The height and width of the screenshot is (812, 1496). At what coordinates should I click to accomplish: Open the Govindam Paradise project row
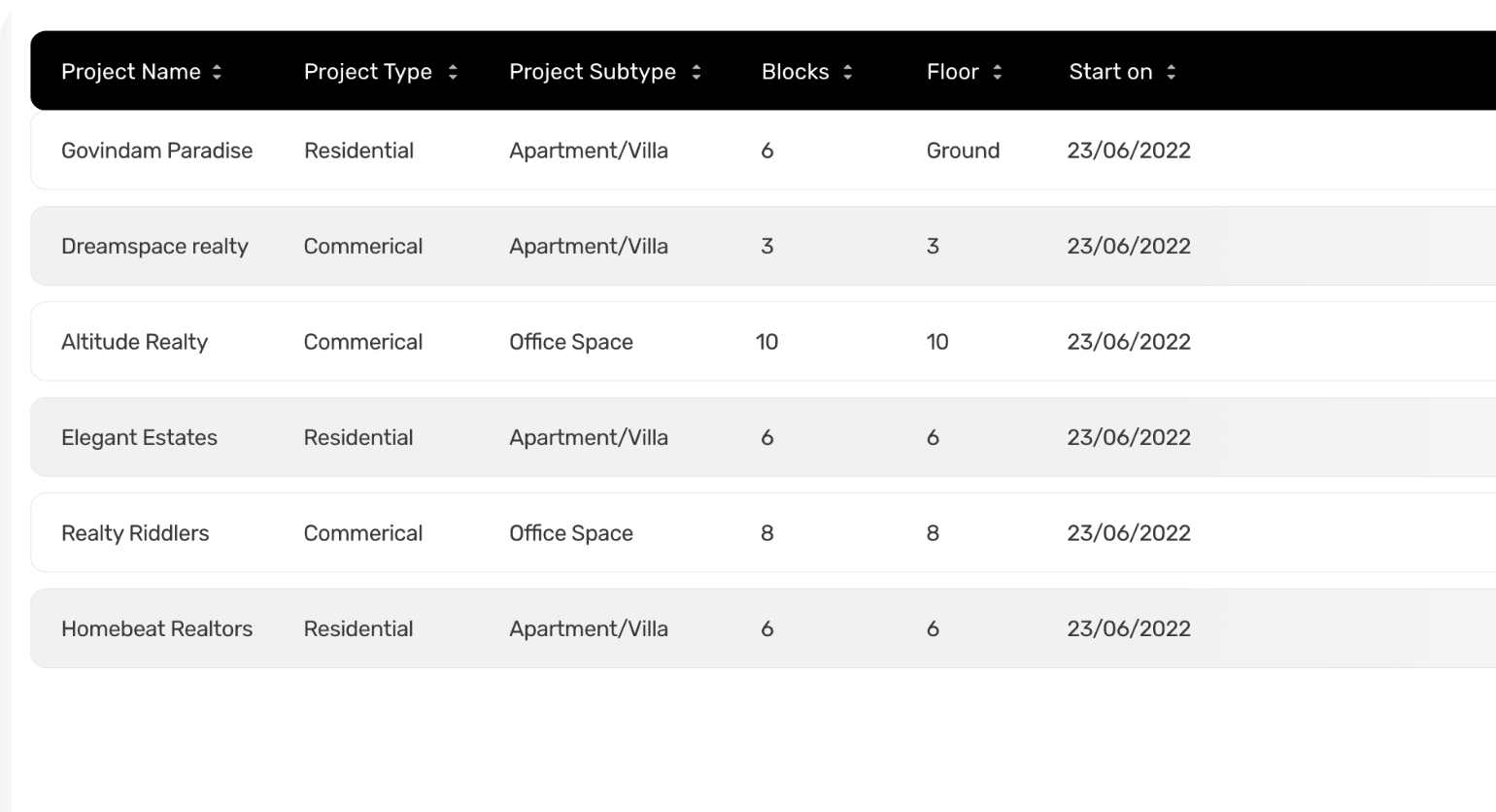pos(763,151)
